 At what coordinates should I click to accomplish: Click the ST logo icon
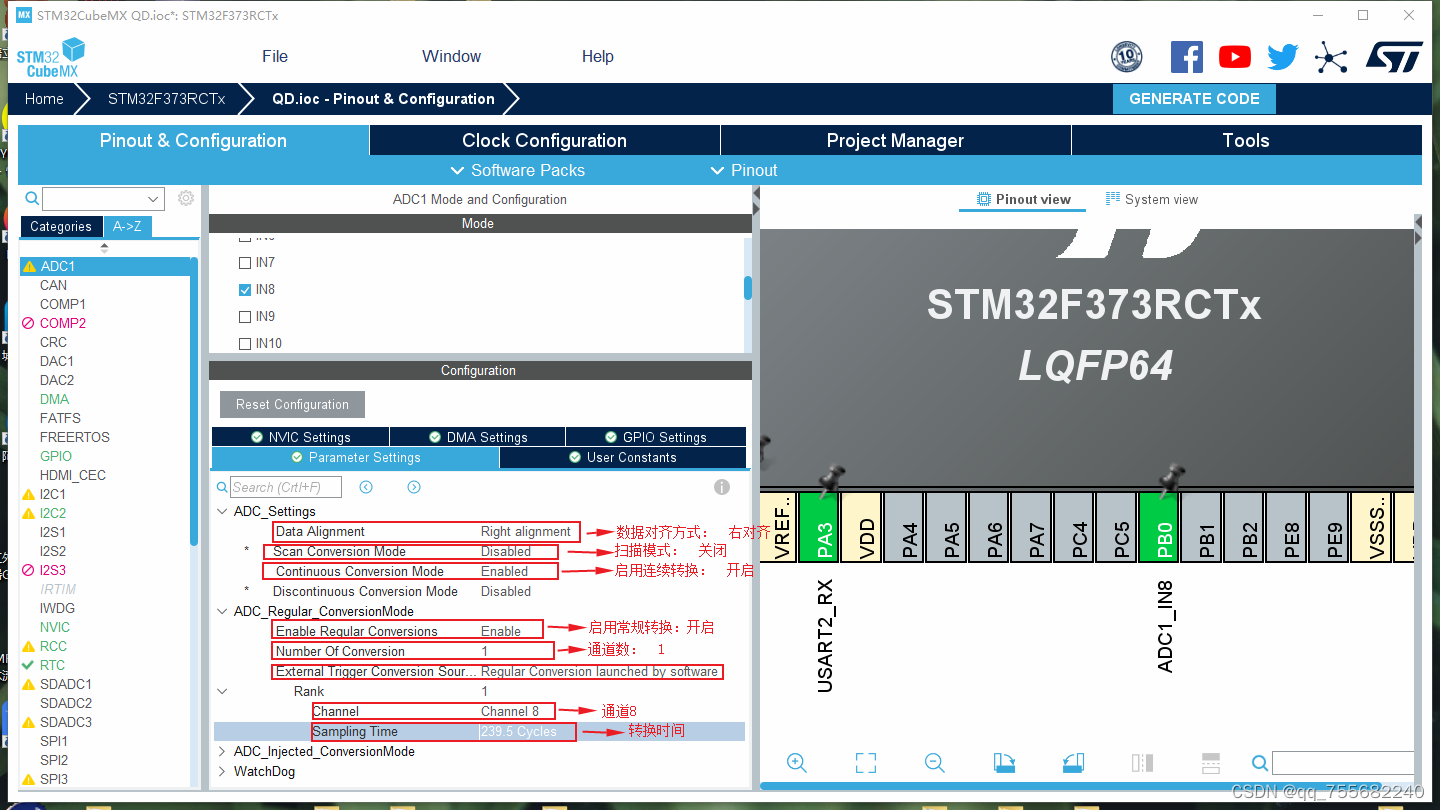1394,57
